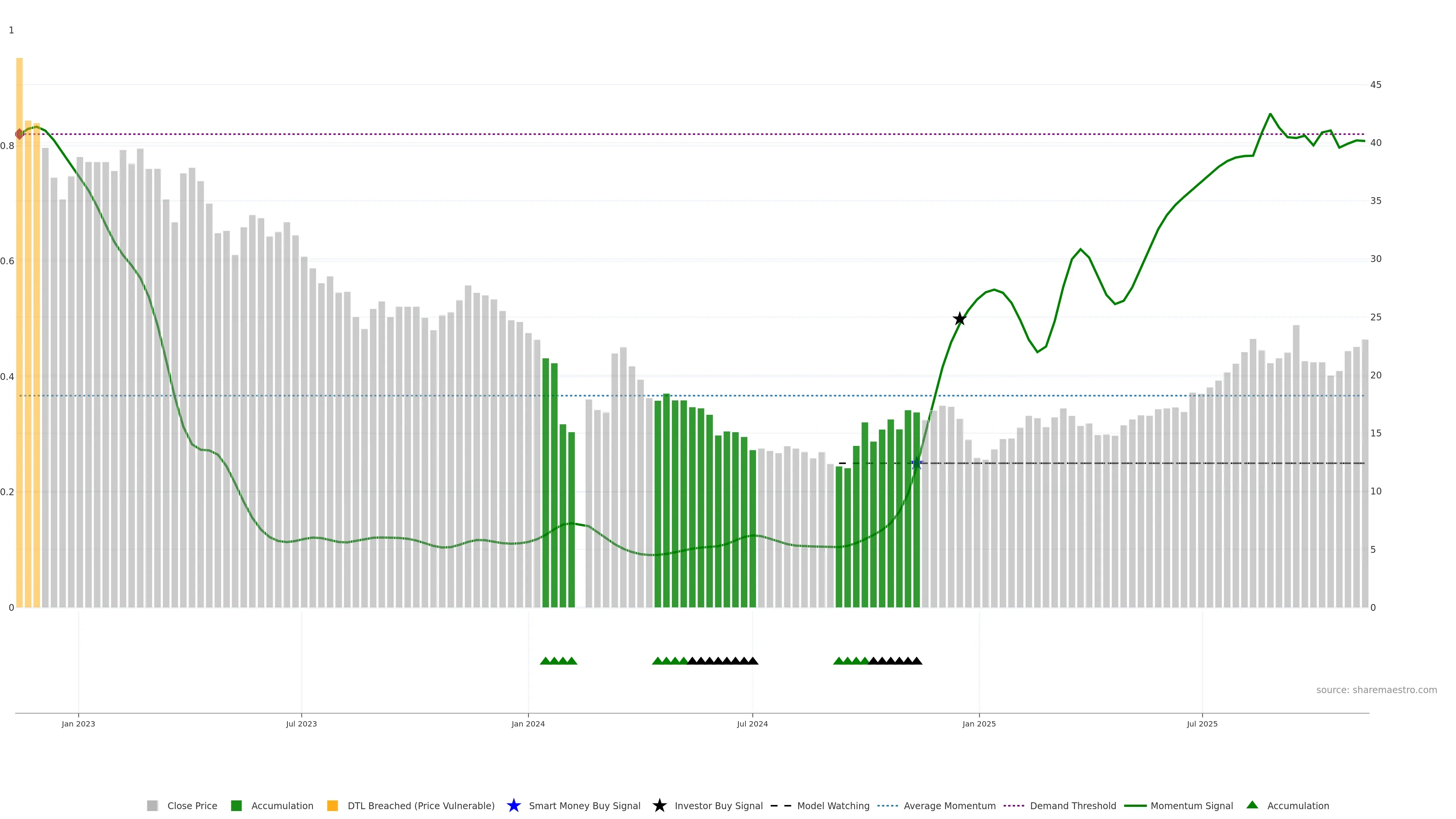This screenshot has height=819, width=1456.
Task: Click the black Investor Buy star on the momentum line
Action: (959, 319)
